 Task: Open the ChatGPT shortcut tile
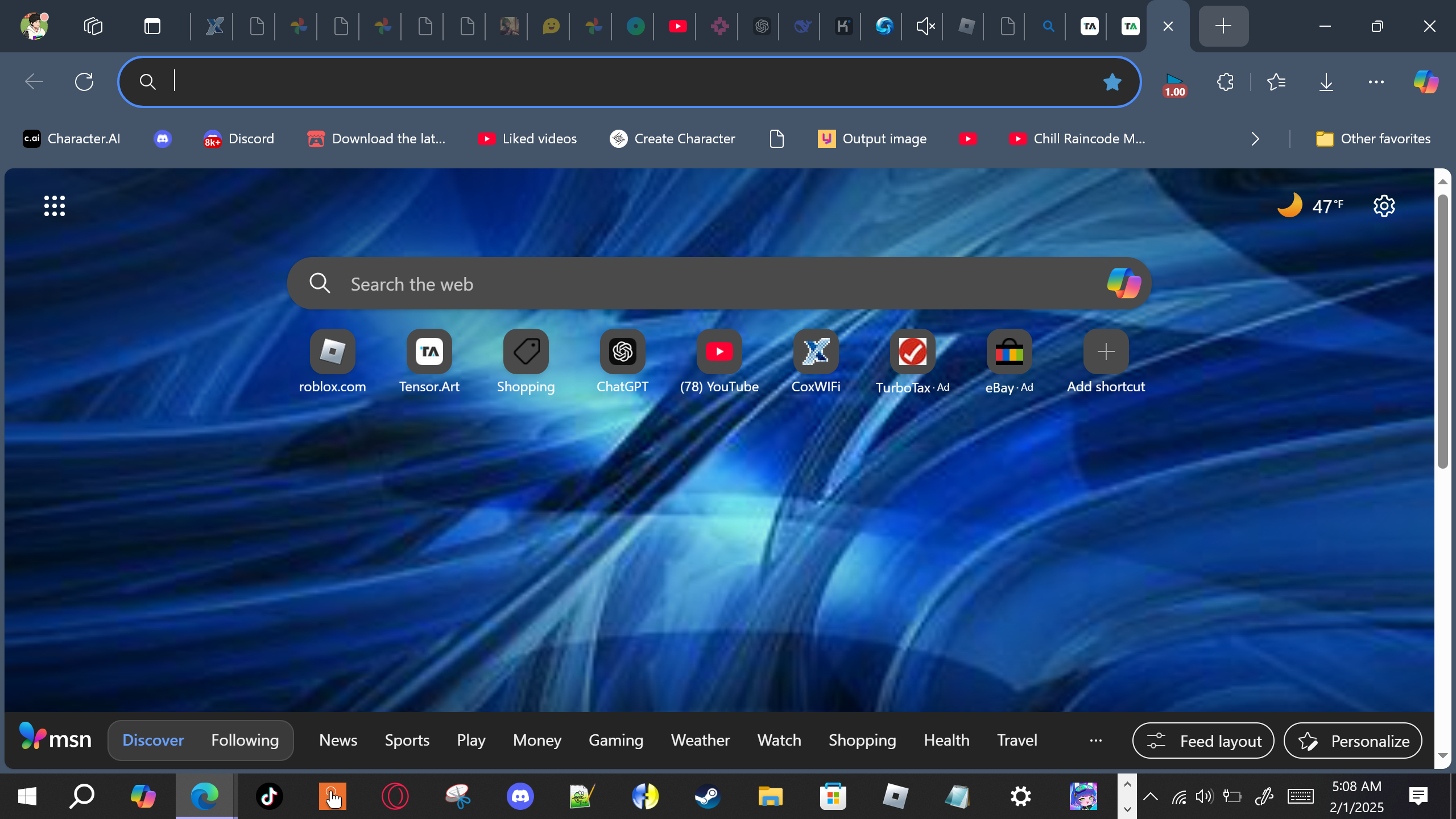point(622,352)
